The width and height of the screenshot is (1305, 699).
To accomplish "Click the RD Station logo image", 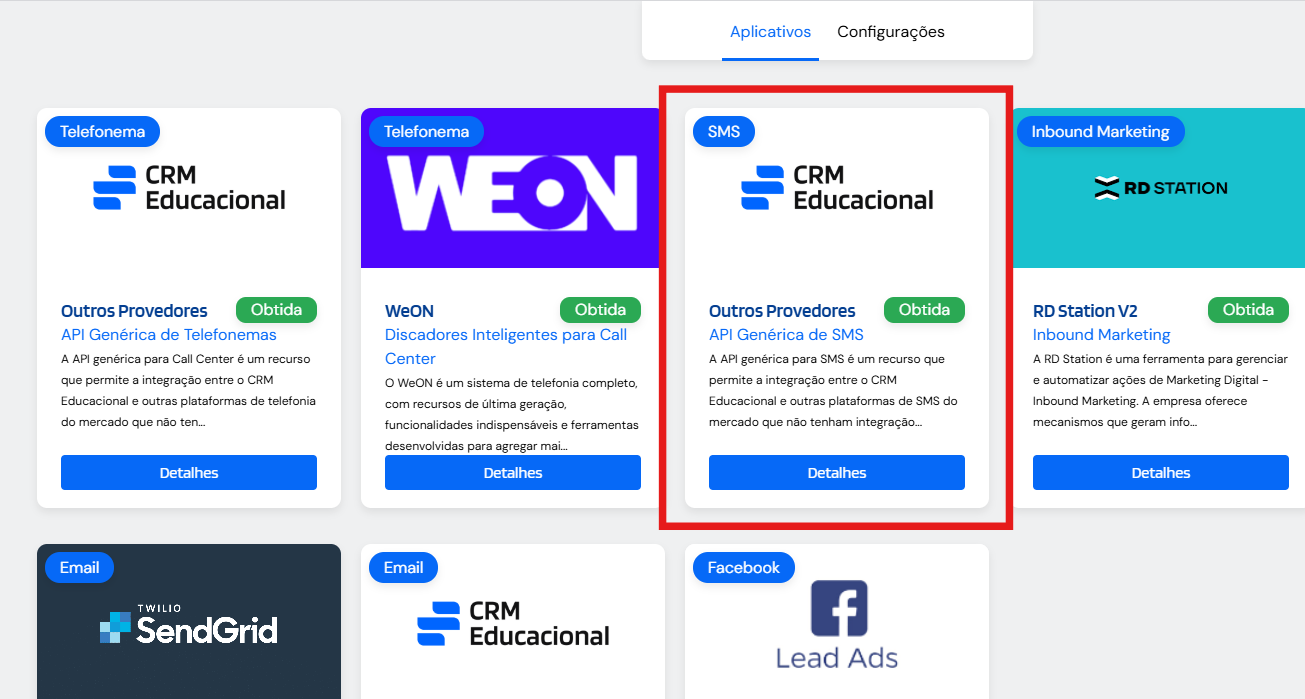I will click(x=1160, y=188).
